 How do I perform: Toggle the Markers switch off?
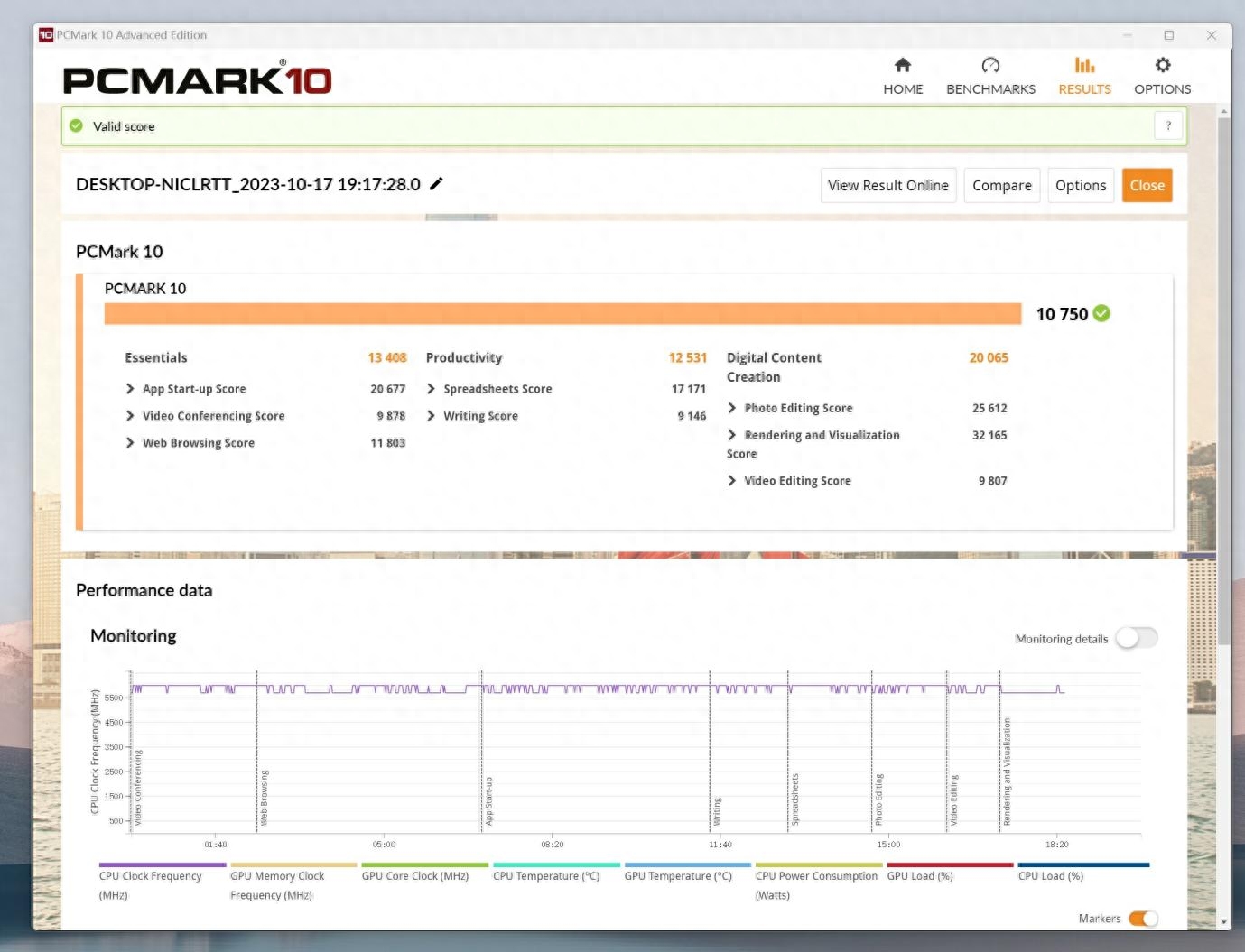(x=1143, y=919)
